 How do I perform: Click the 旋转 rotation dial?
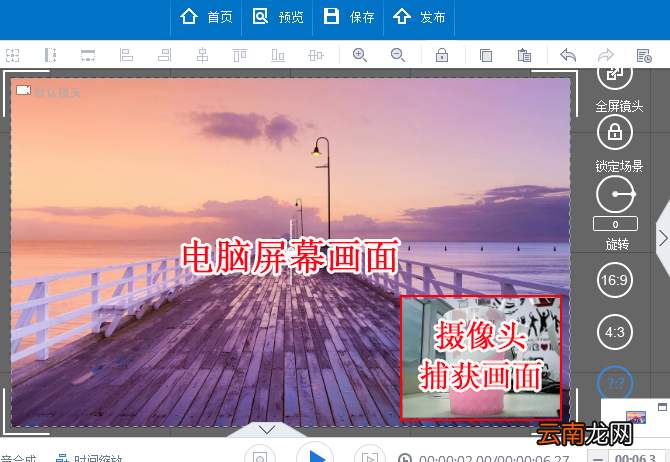tap(615, 194)
